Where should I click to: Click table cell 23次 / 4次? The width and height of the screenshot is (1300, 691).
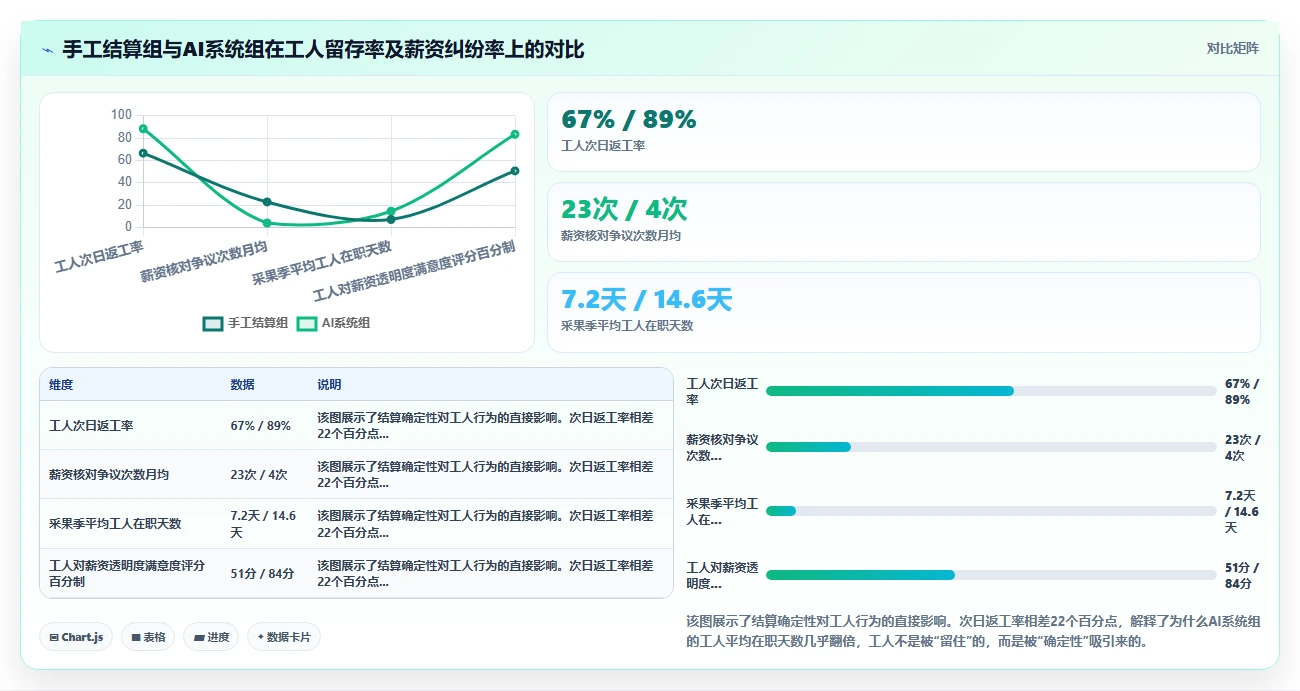pos(259,475)
